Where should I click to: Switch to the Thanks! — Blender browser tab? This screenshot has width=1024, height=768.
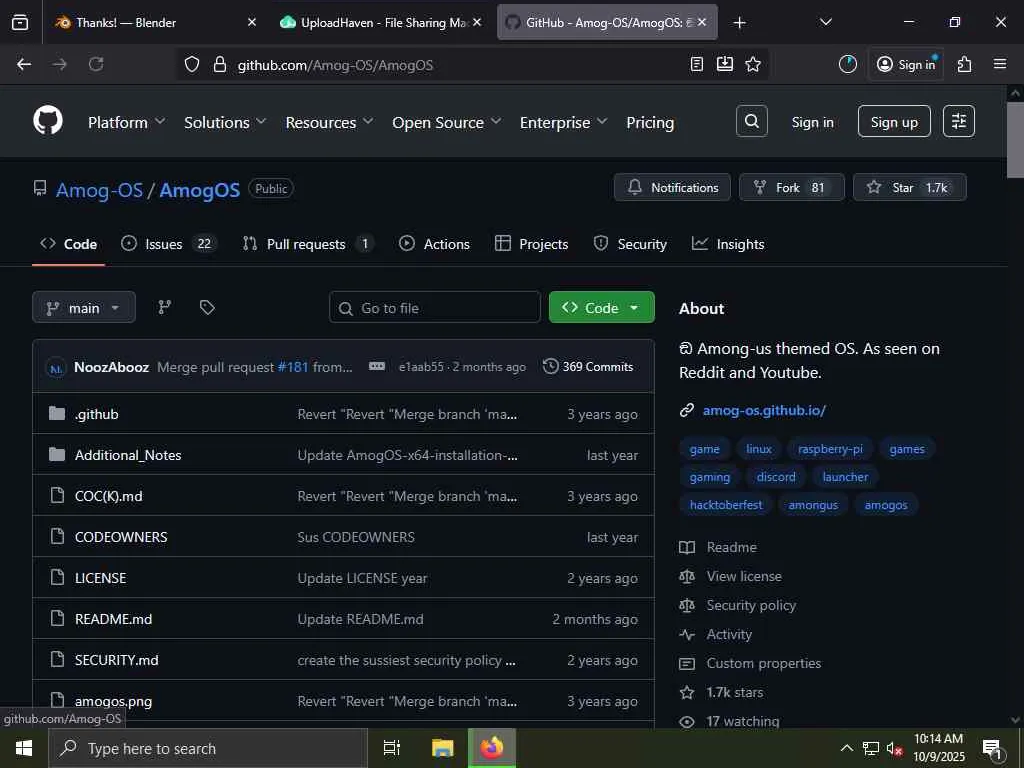click(155, 22)
